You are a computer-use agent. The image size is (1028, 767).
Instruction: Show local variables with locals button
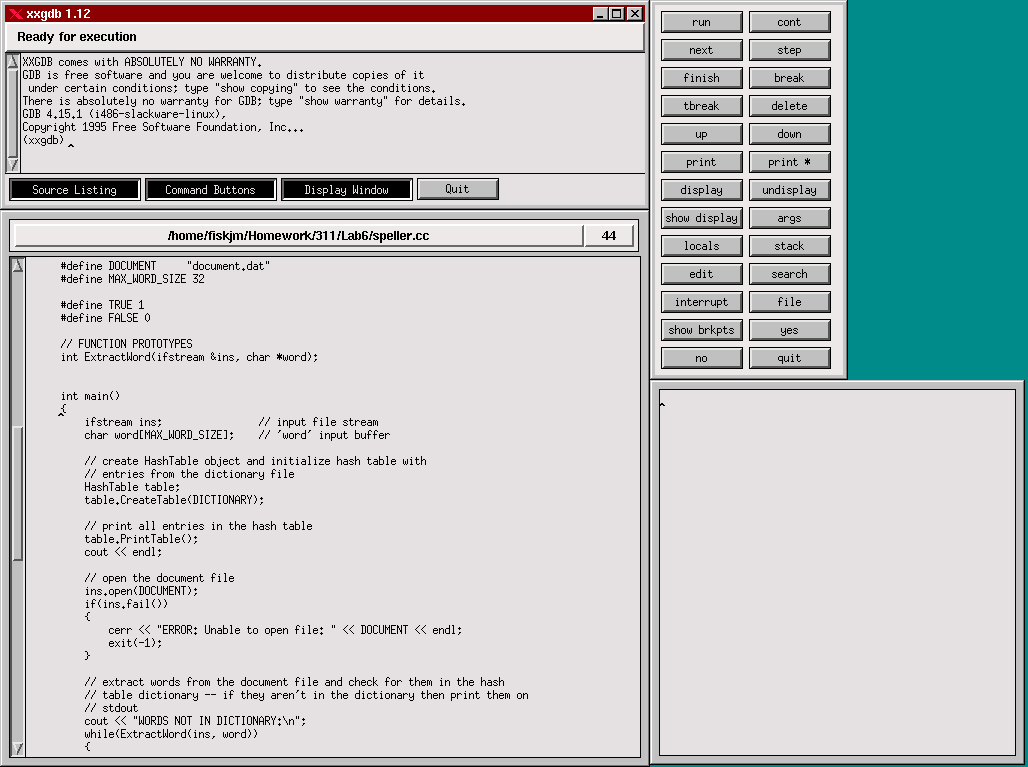coord(701,246)
